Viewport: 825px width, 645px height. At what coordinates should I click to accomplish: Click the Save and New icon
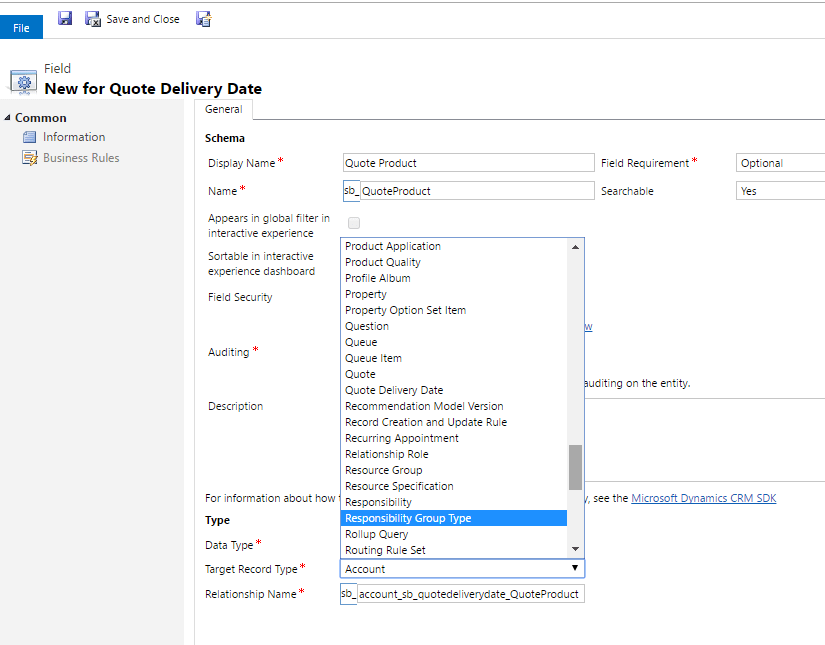tap(203, 18)
